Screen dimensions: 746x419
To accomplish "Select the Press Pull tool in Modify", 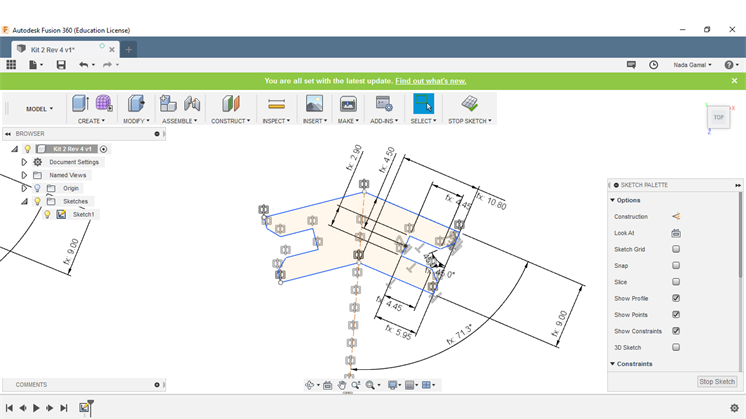I will 136,103.
